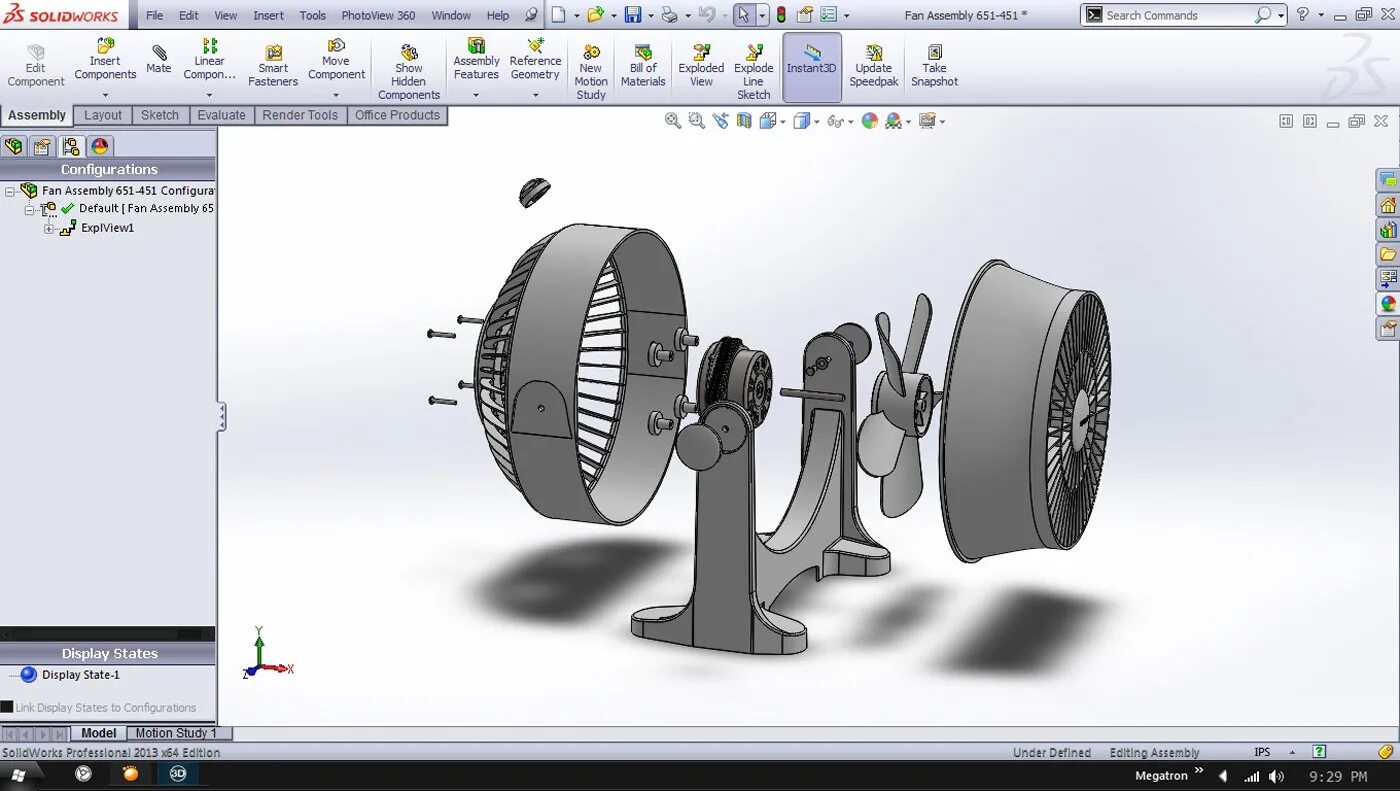The image size is (1400, 791).
Task: Click the Exploded View tool
Action: (x=701, y=66)
